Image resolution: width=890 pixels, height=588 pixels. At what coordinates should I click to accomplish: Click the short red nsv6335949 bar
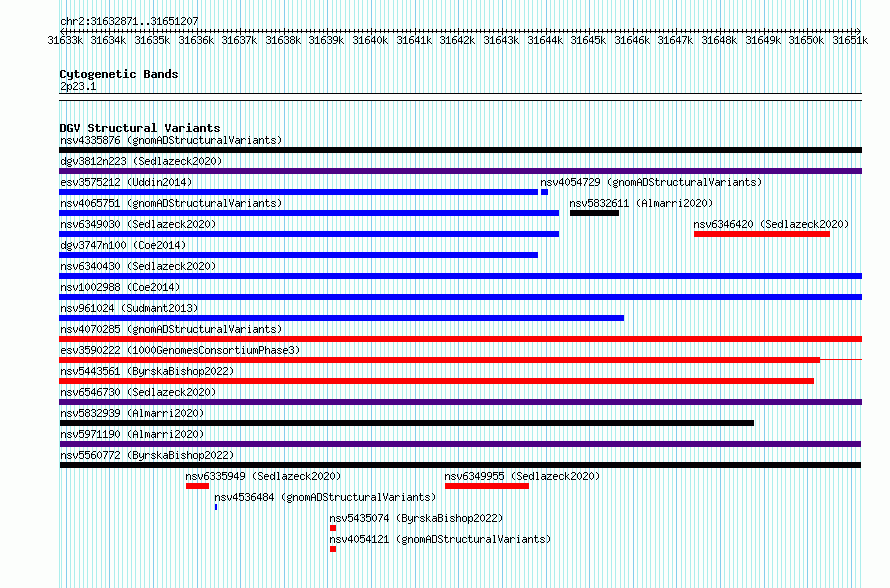coord(198,486)
